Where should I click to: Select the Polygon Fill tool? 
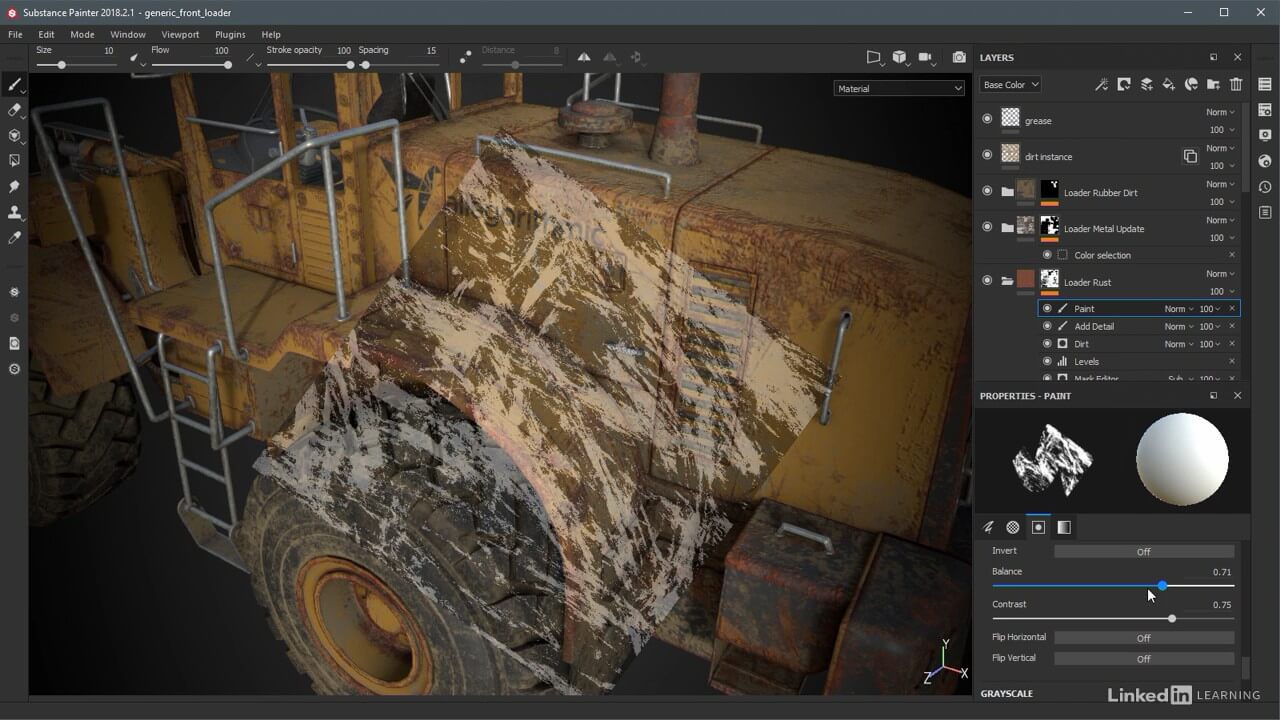[14, 160]
